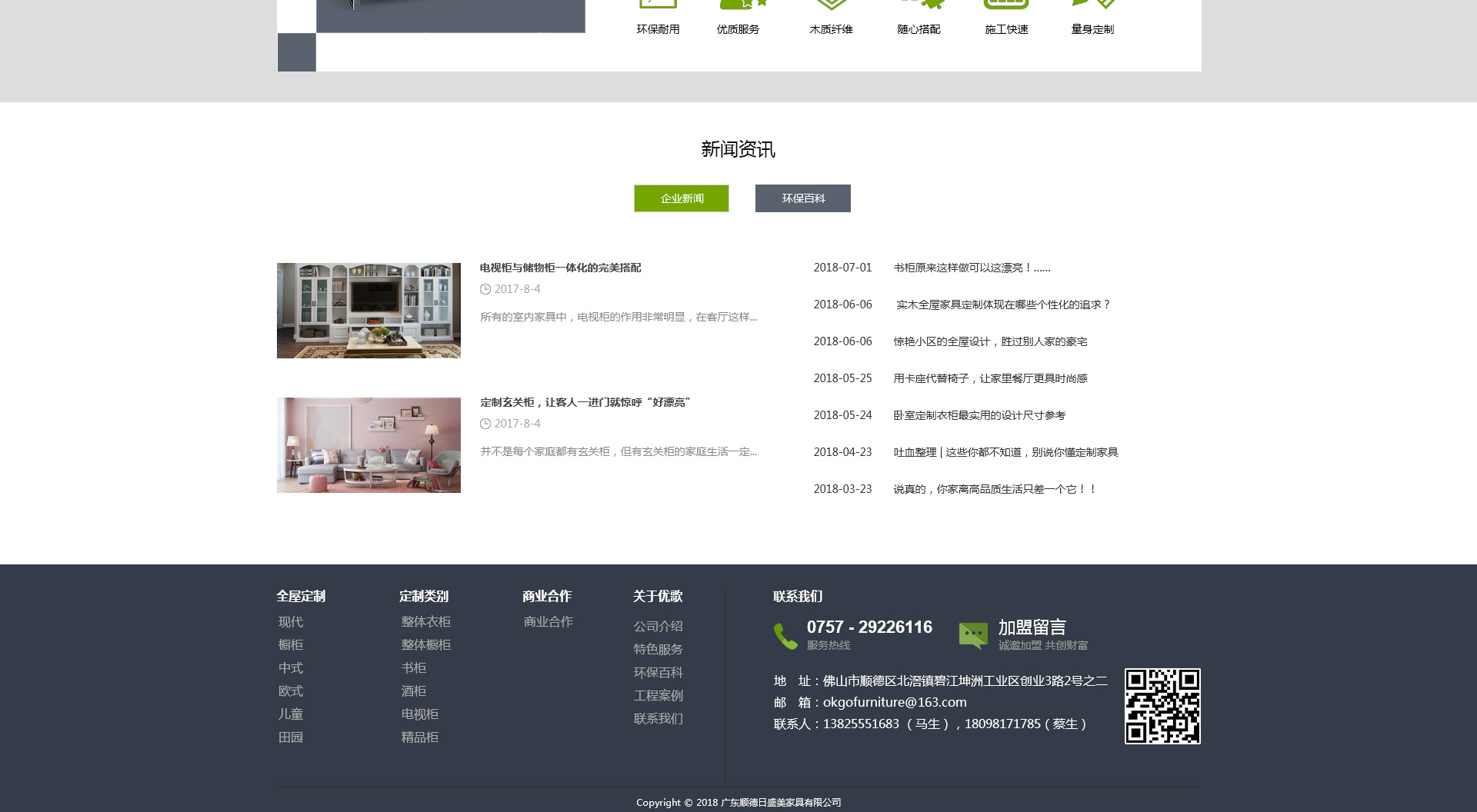Viewport: 1477px width, 812px height.
Task: Open the 2018-07-01 bookcase news item
Action: click(x=972, y=268)
